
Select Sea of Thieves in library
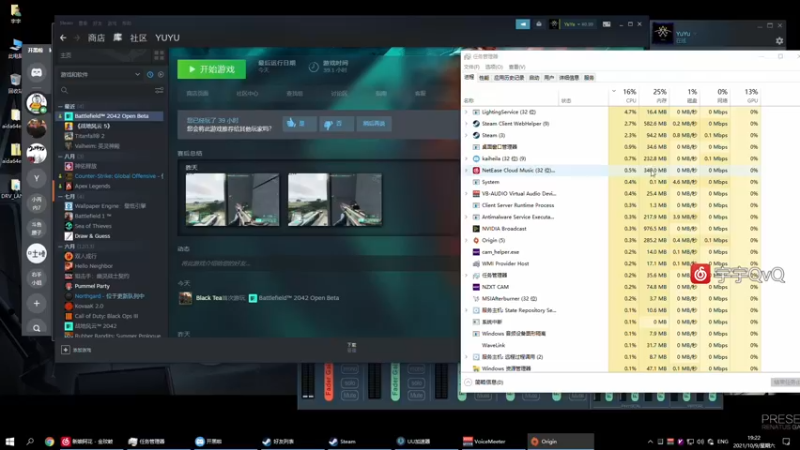pos(93,226)
